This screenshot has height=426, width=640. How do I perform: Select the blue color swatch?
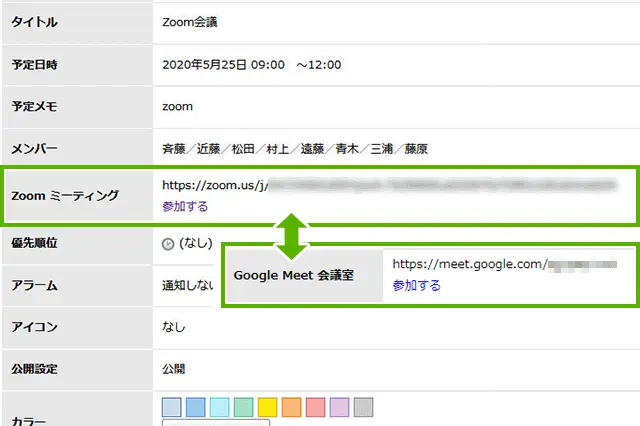coord(196,407)
